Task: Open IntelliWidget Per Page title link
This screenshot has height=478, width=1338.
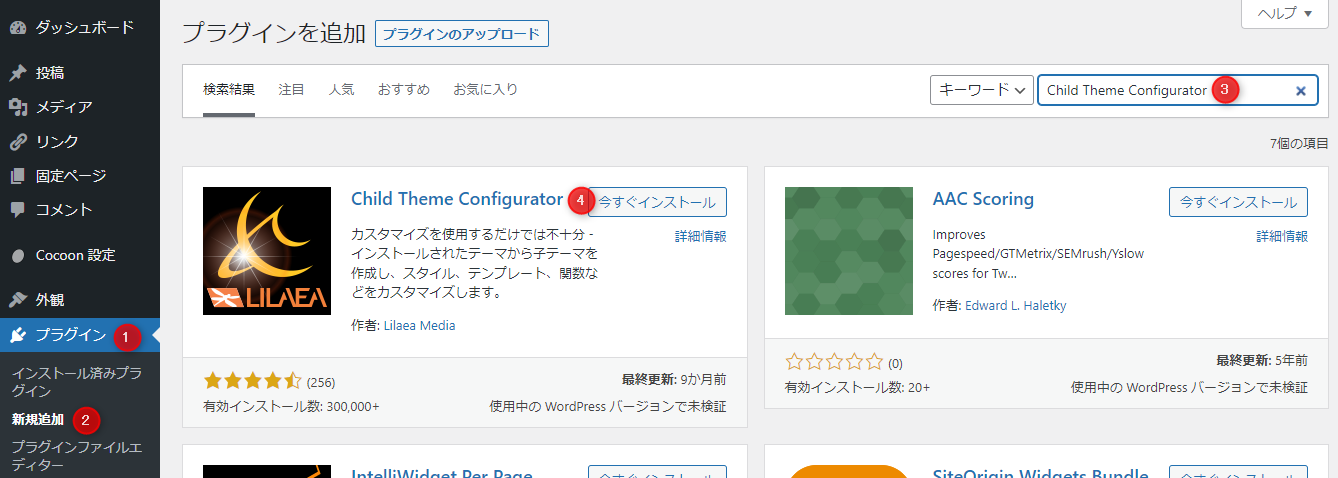Action: coord(442,473)
